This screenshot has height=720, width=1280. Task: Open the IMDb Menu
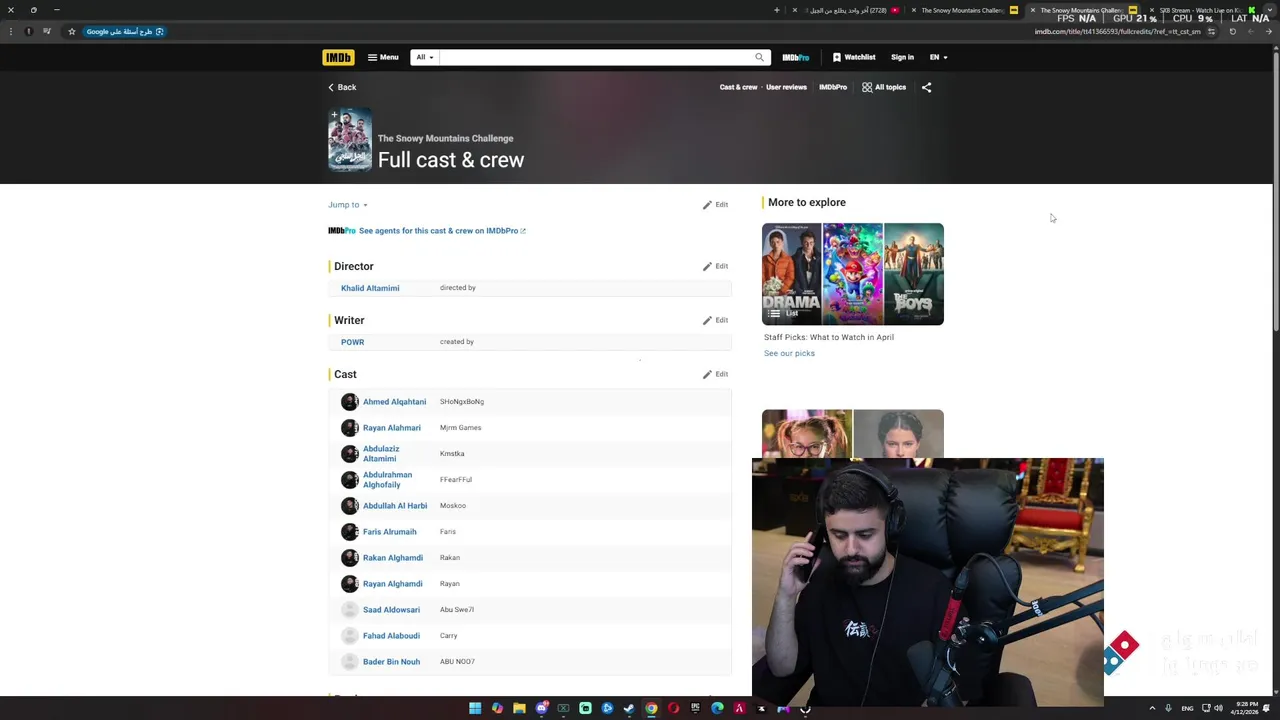point(383,57)
